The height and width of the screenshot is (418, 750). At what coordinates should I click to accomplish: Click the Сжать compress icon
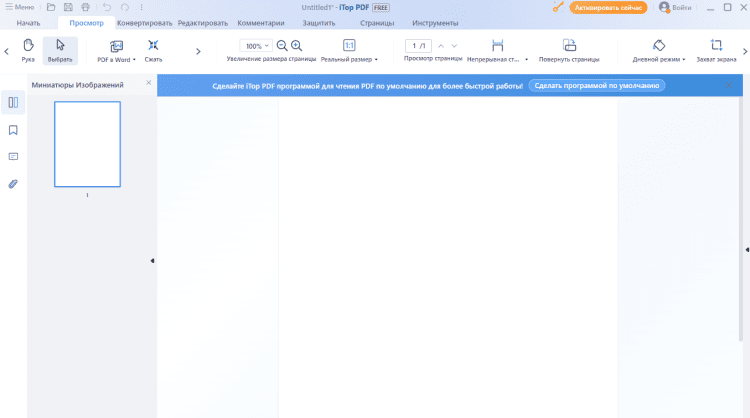click(x=153, y=46)
